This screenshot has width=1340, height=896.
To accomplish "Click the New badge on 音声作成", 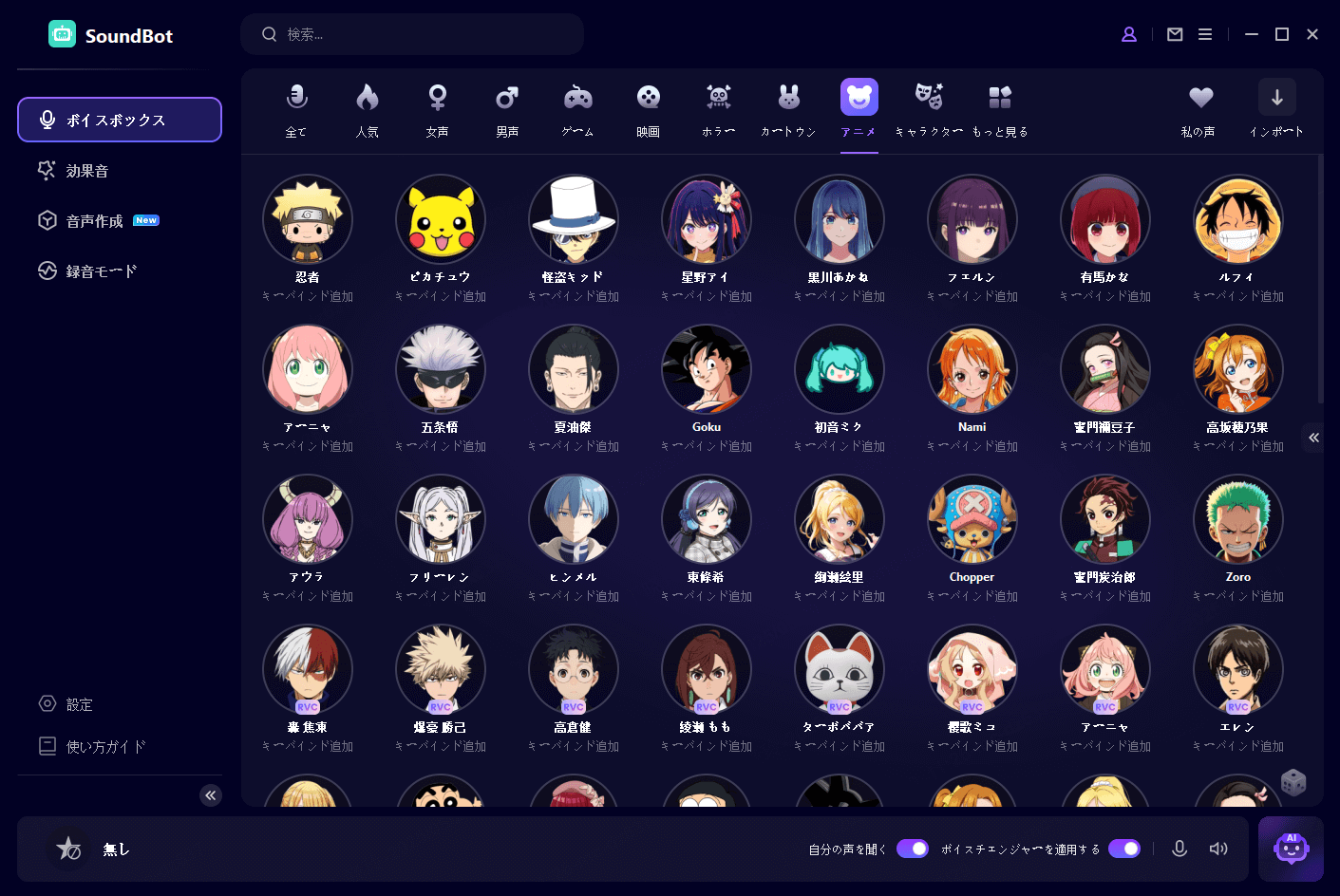I will pyautogui.click(x=146, y=220).
